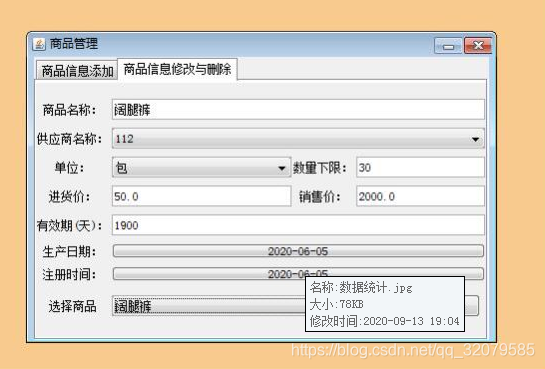Click the Java icon in the title bar
Screen dimensions: 545x369
(39, 44)
